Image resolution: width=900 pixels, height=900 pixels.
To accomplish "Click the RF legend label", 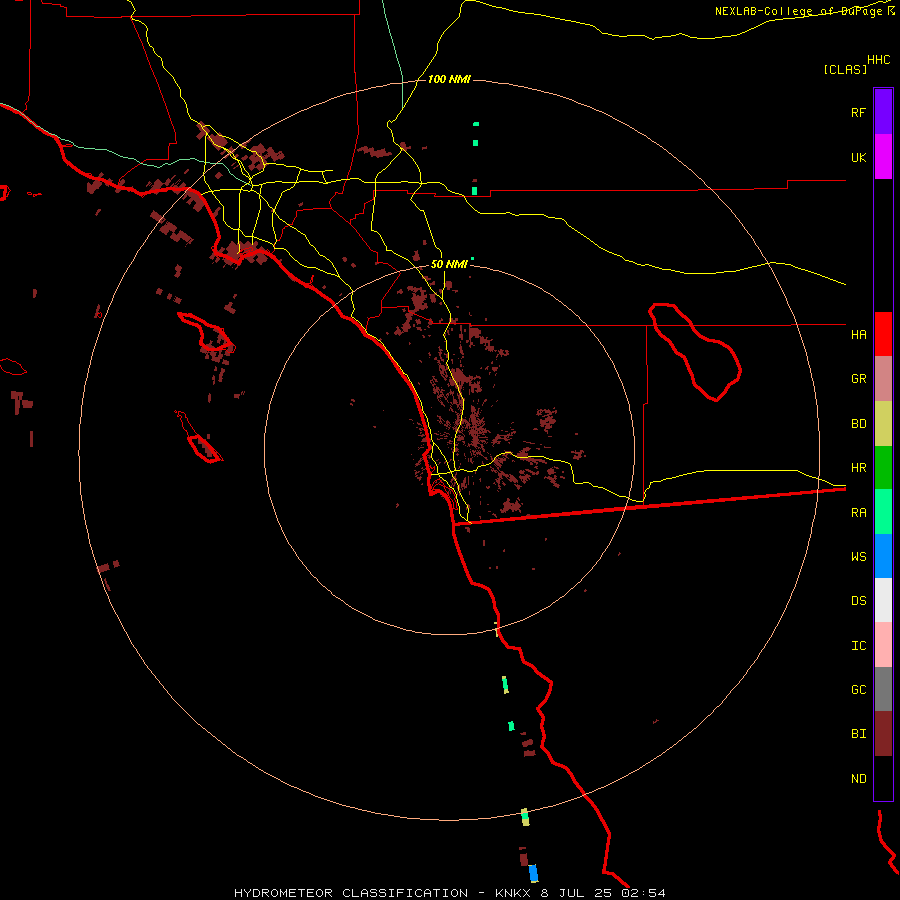I will (858, 112).
